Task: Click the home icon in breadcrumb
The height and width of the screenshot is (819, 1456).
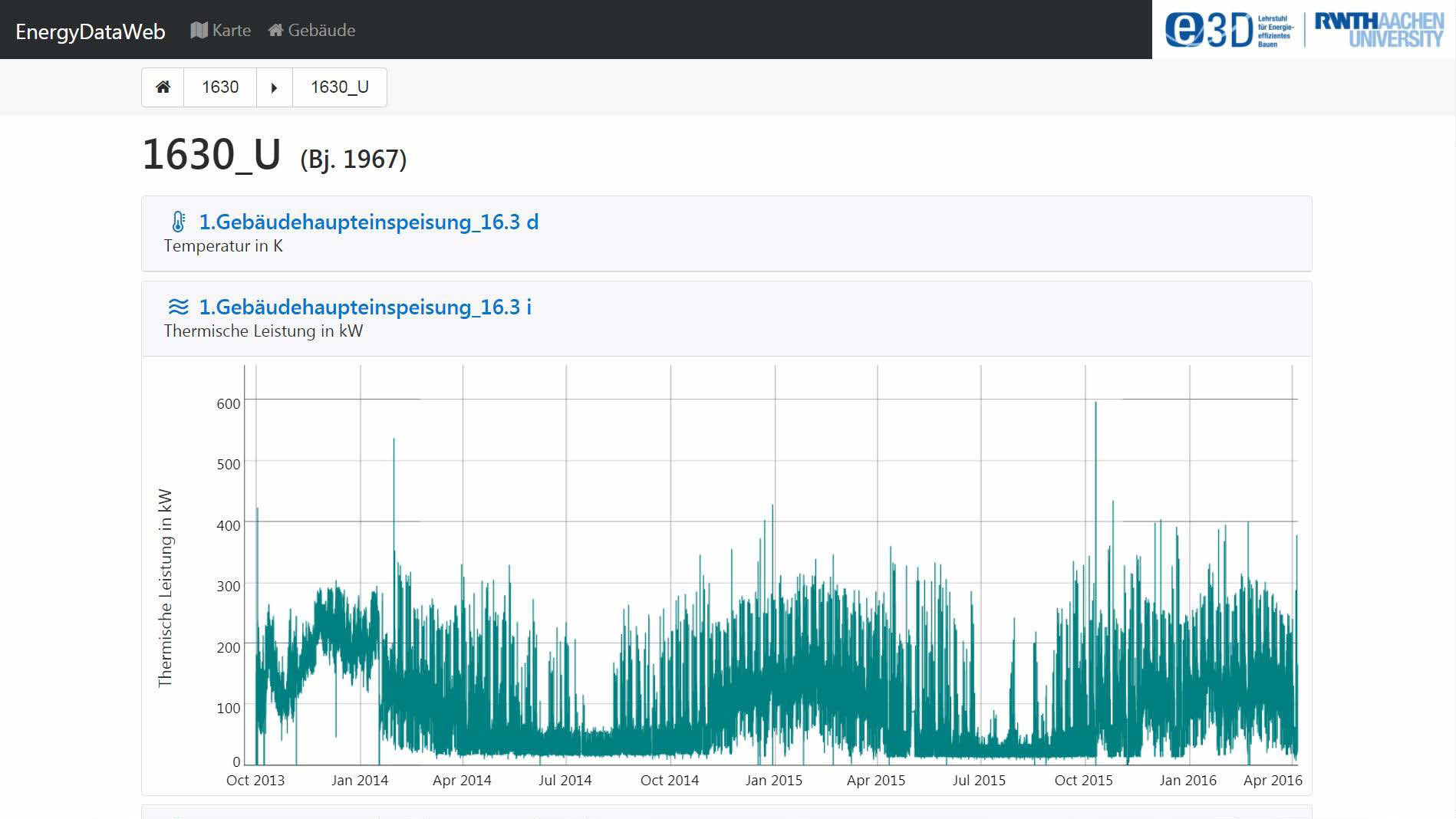Action: pyautogui.click(x=163, y=87)
